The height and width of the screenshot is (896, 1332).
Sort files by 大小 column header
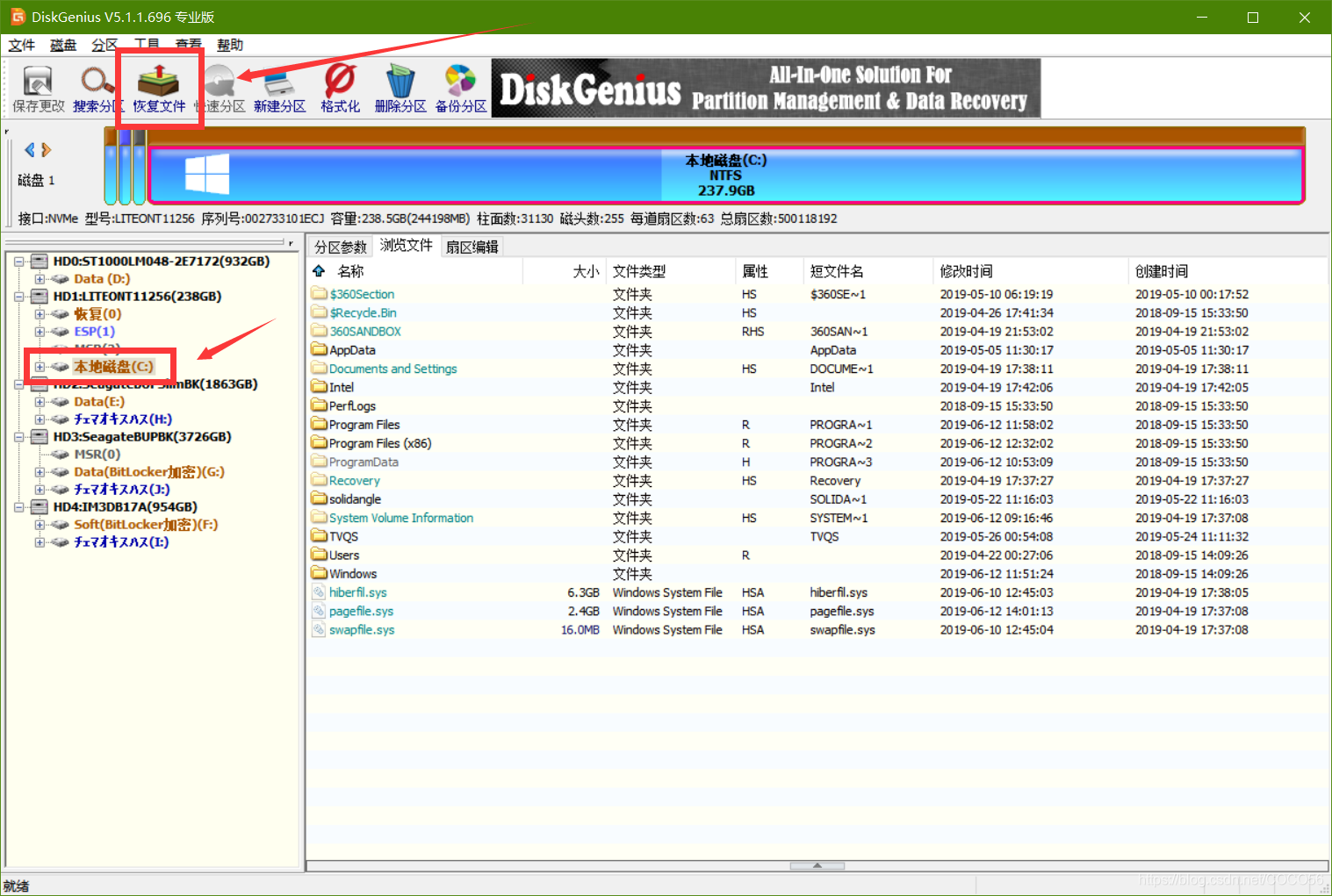pyautogui.click(x=565, y=271)
